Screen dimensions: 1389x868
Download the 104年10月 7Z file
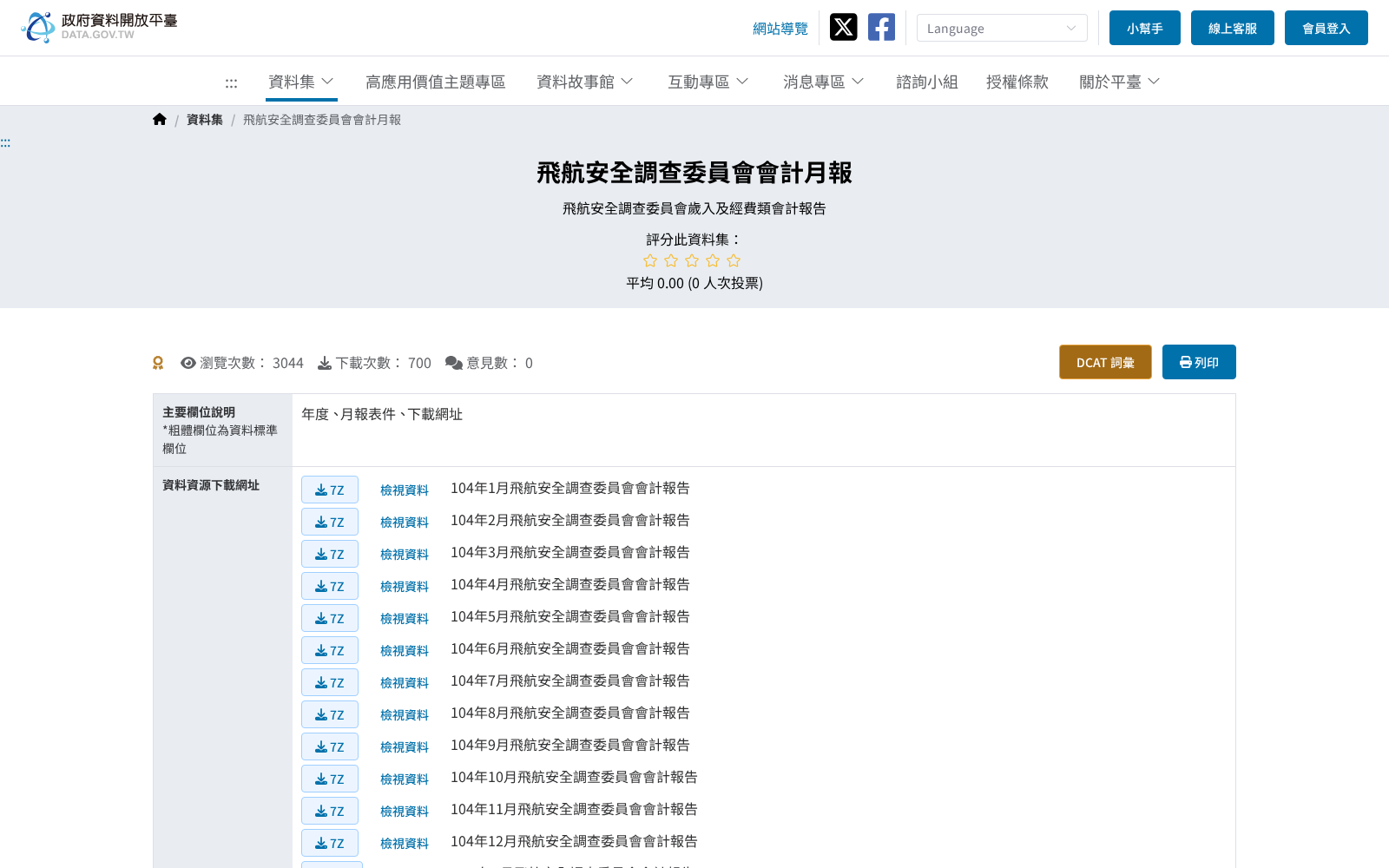coord(330,779)
